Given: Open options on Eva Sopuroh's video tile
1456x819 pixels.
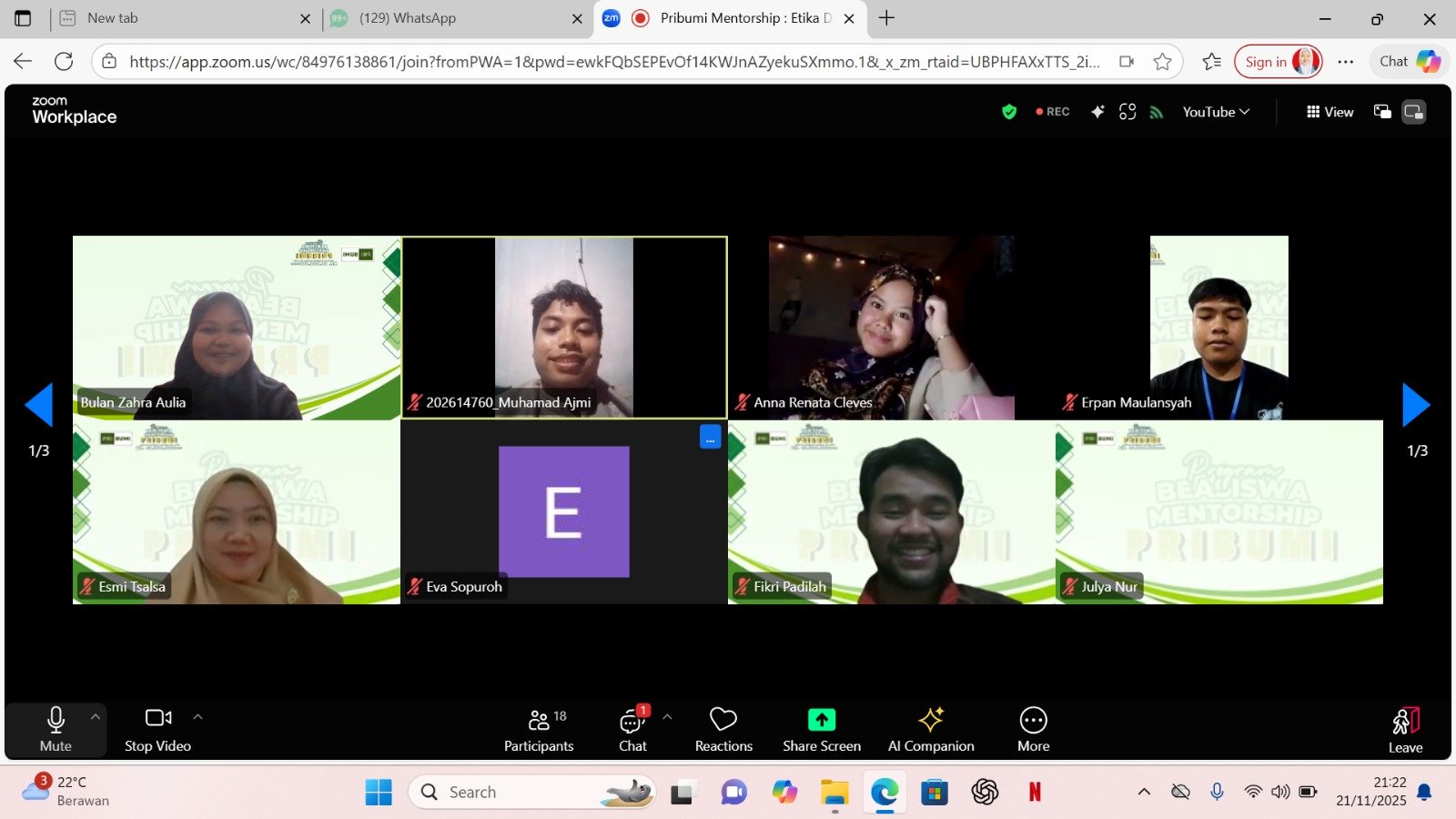Looking at the screenshot, I should click(x=710, y=438).
